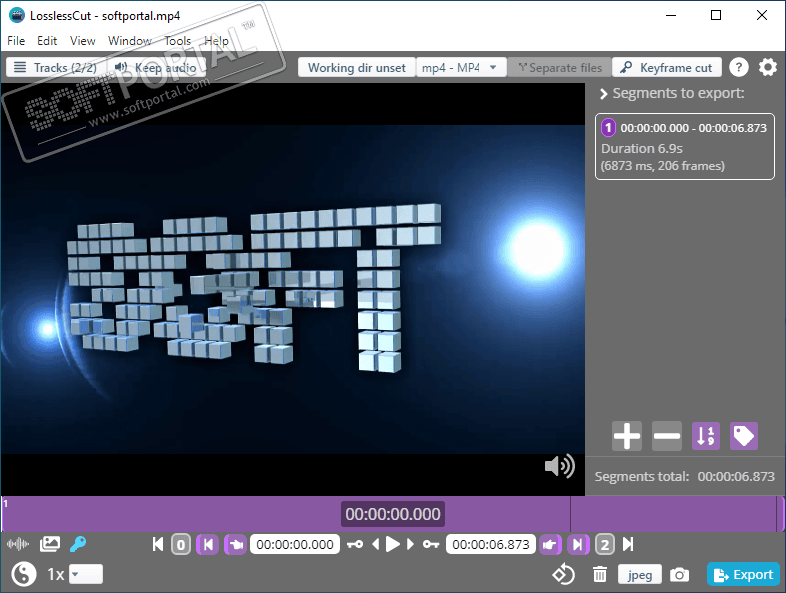This screenshot has height=593, width=786.
Task: Toggle the Keep audio button
Action: click(x=156, y=67)
